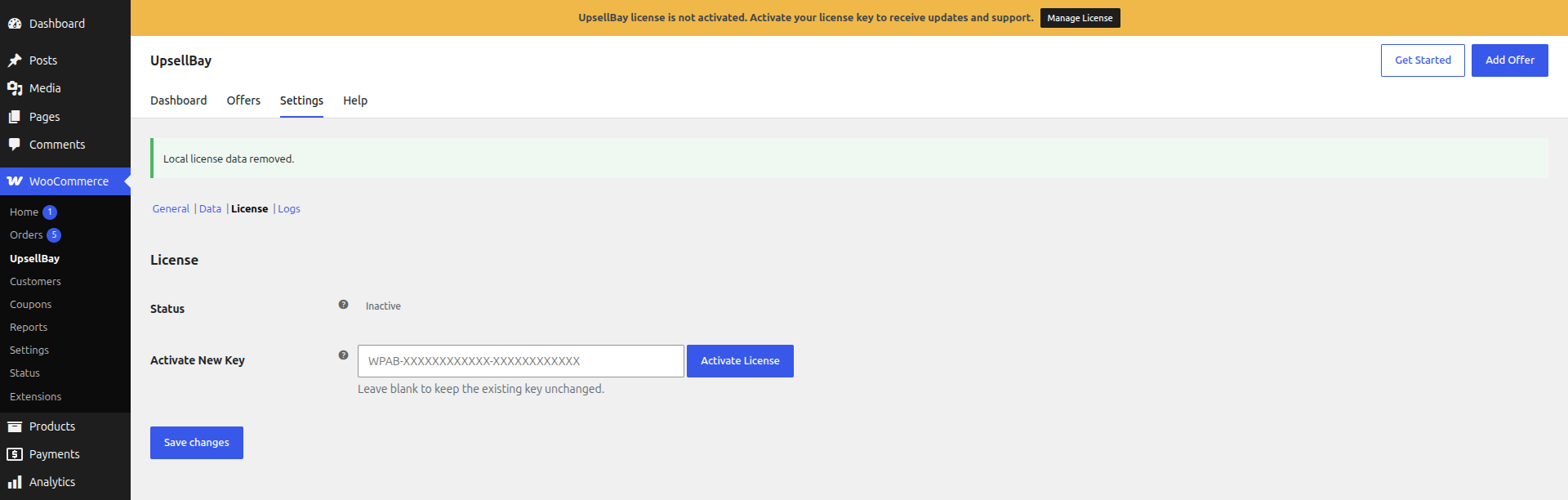Select the Settings tab in UpsellBay

click(x=301, y=100)
